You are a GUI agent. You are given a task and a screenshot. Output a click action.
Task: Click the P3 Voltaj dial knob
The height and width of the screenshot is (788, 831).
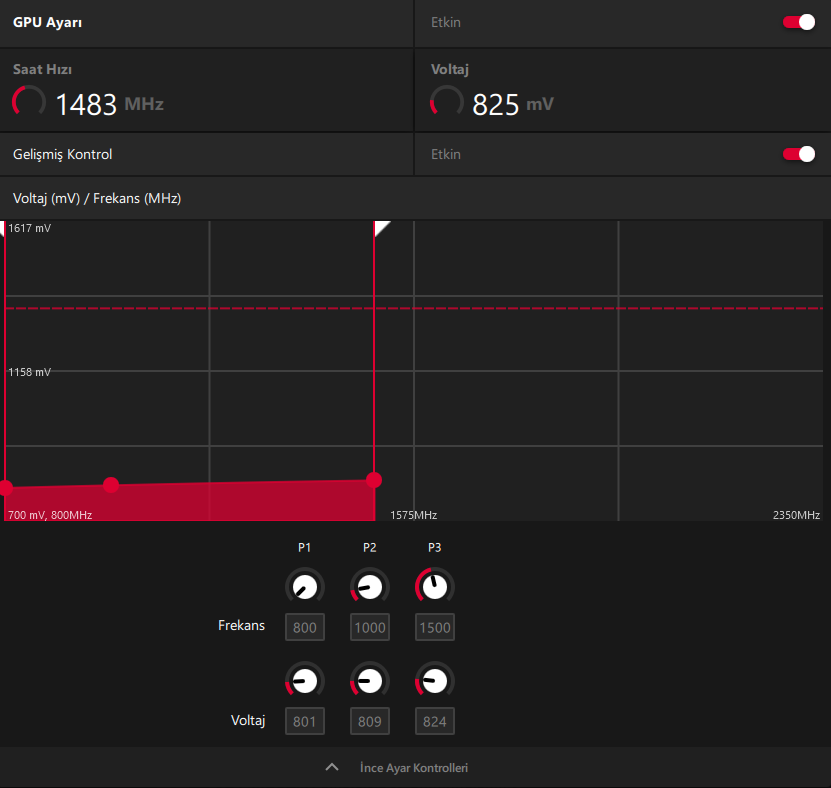point(435,681)
